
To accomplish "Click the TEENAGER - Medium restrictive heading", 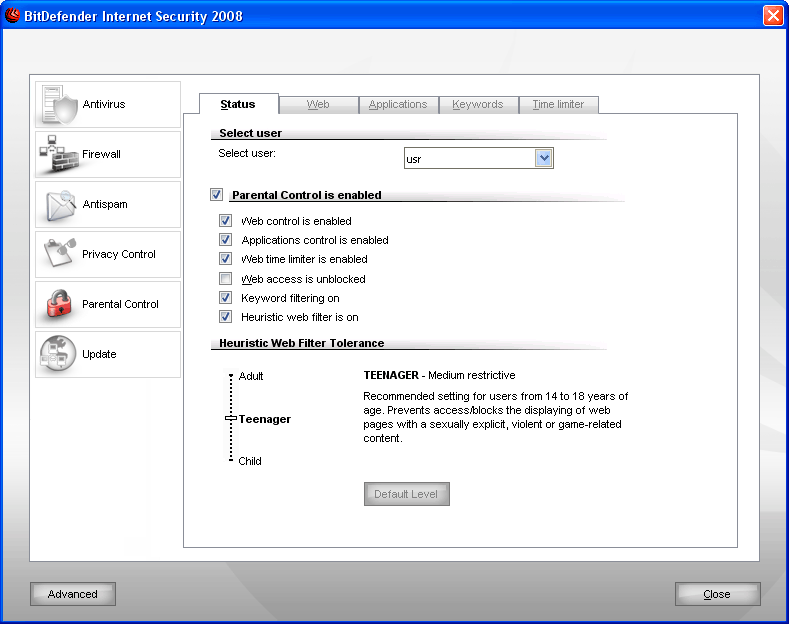I will pyautogui.click(x=439, y=375).
